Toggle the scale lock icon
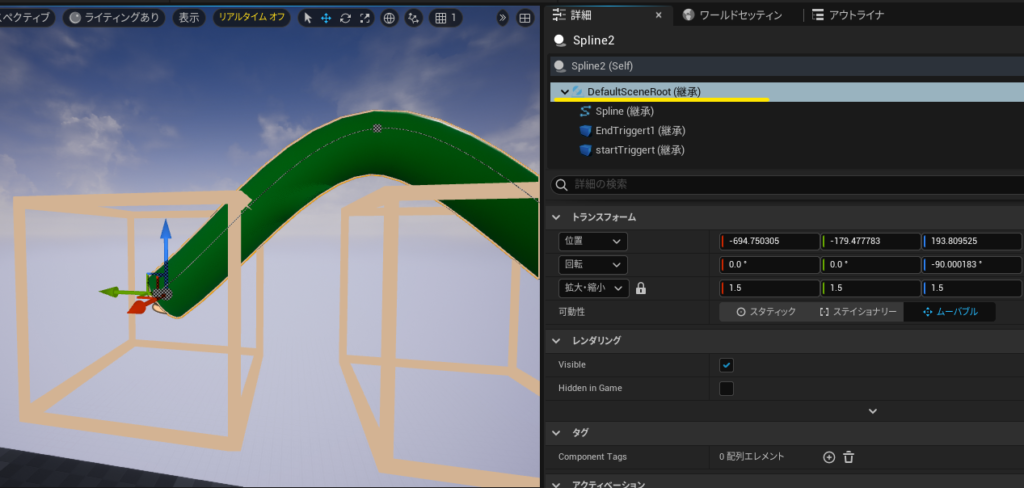The image size is (1024, 488). click(x=641, y=288)
